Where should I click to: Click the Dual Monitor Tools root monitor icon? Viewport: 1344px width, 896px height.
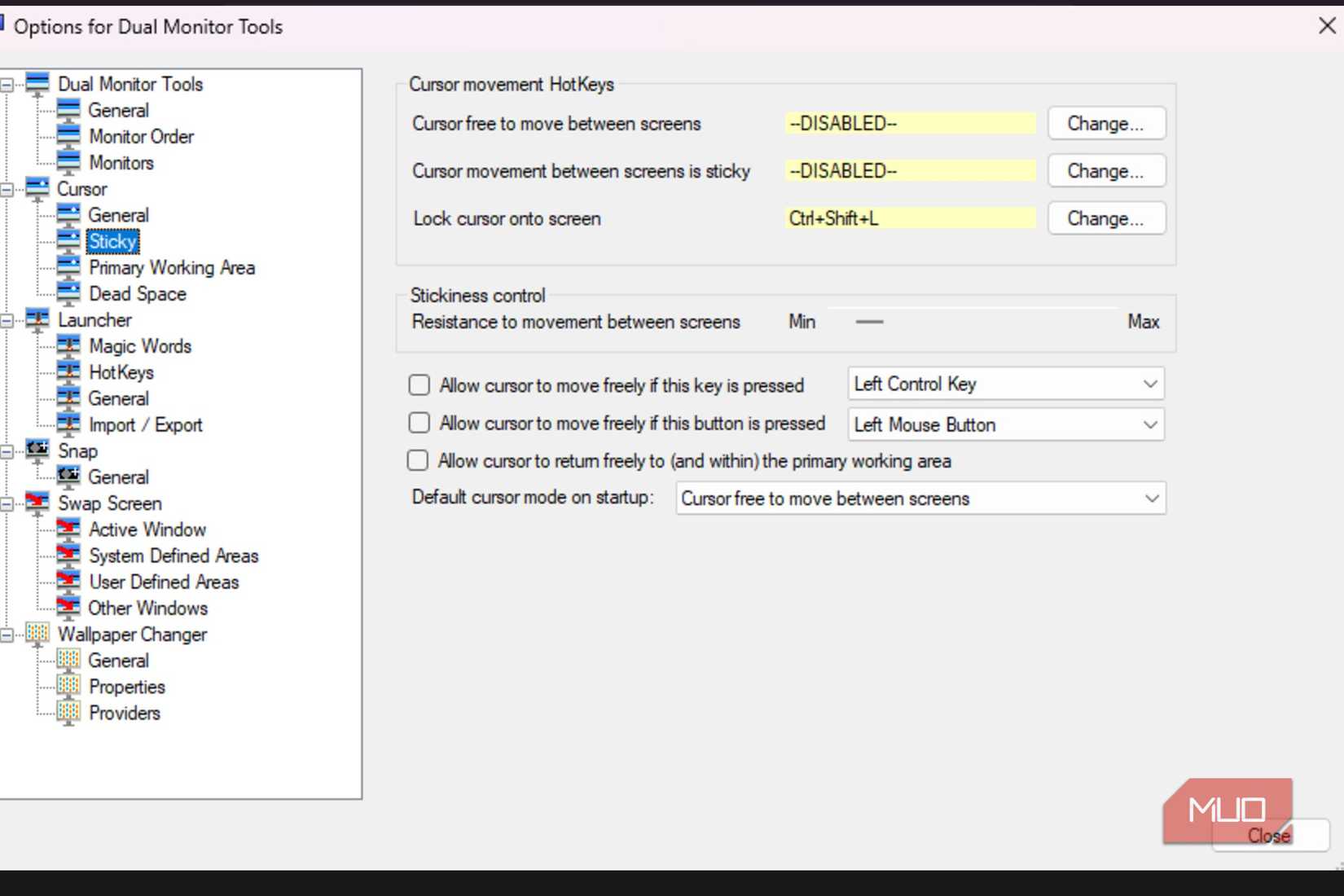point(36,82)
